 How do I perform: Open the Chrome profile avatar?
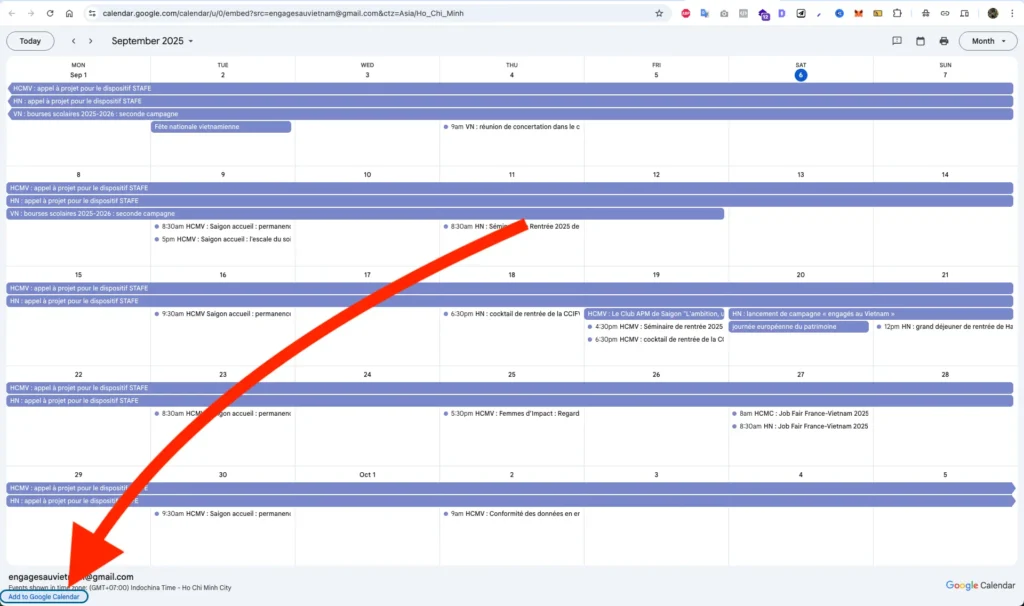coord(991,14)
